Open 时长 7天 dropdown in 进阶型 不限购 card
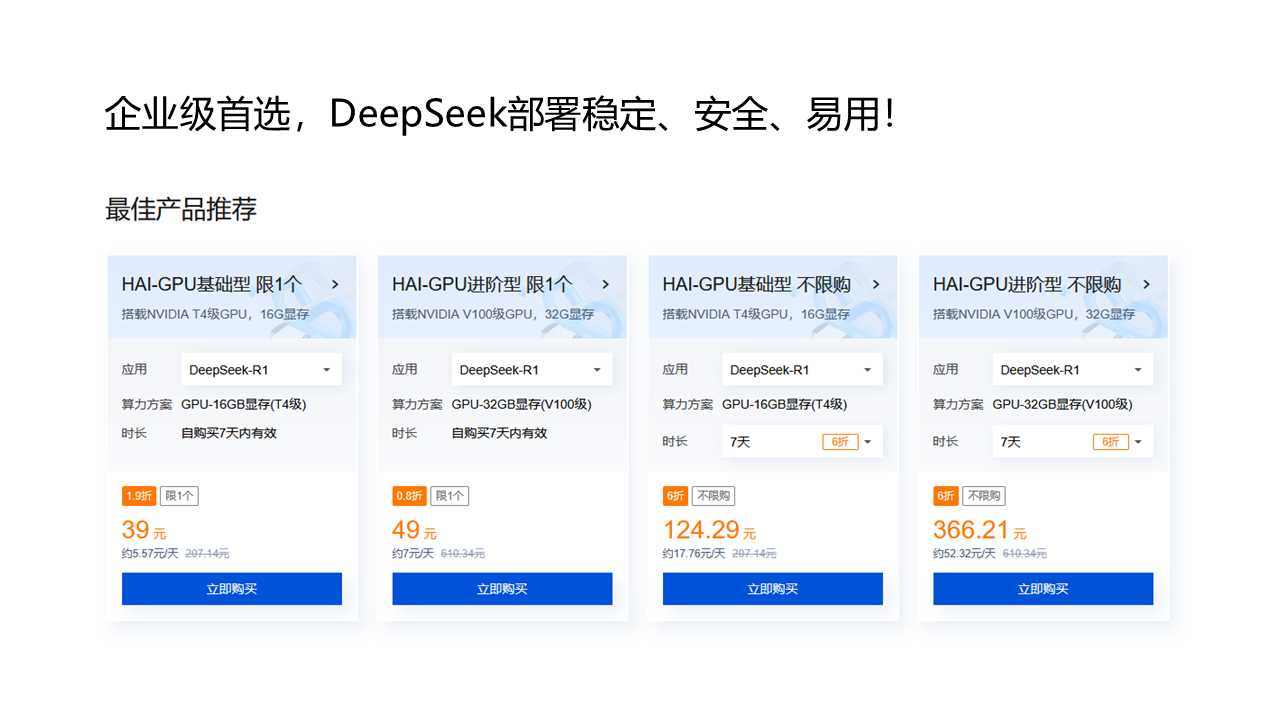 (x=1073, y=441)
